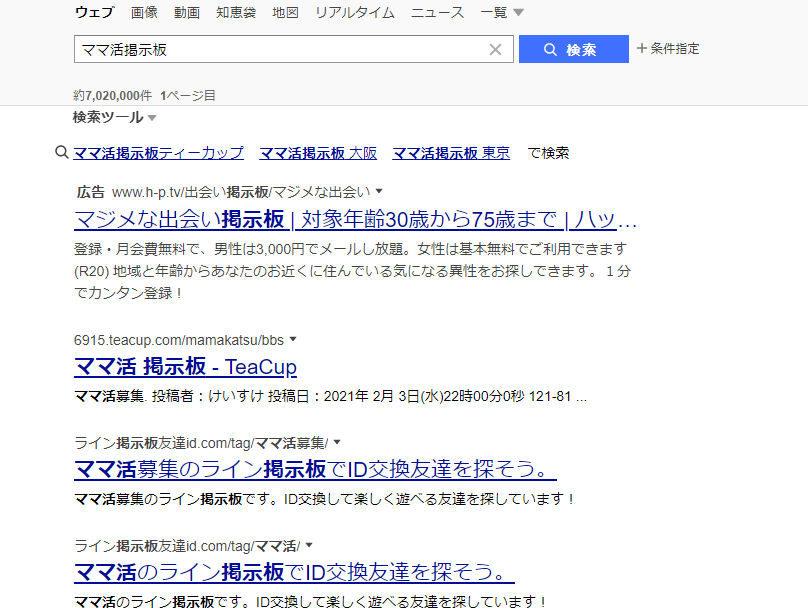Open related search ママ活掲示板ティーカップ
The image size is (808, 608).
(x=159, y=153)
